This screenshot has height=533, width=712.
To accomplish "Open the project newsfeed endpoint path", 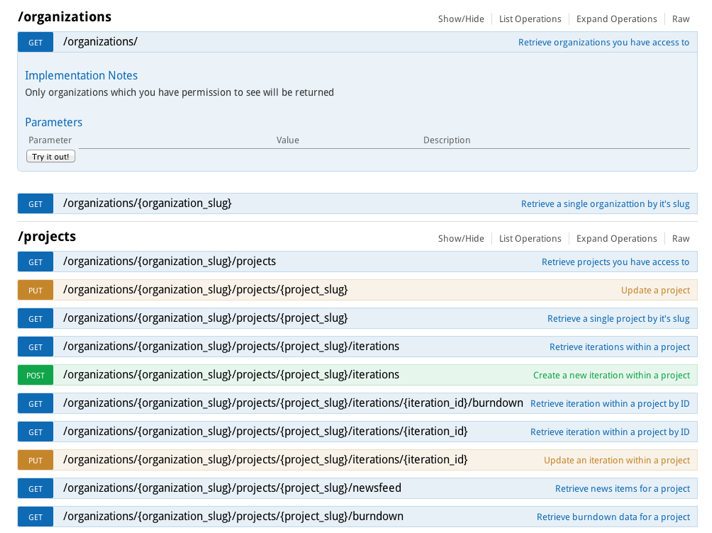I will [232, 488].
